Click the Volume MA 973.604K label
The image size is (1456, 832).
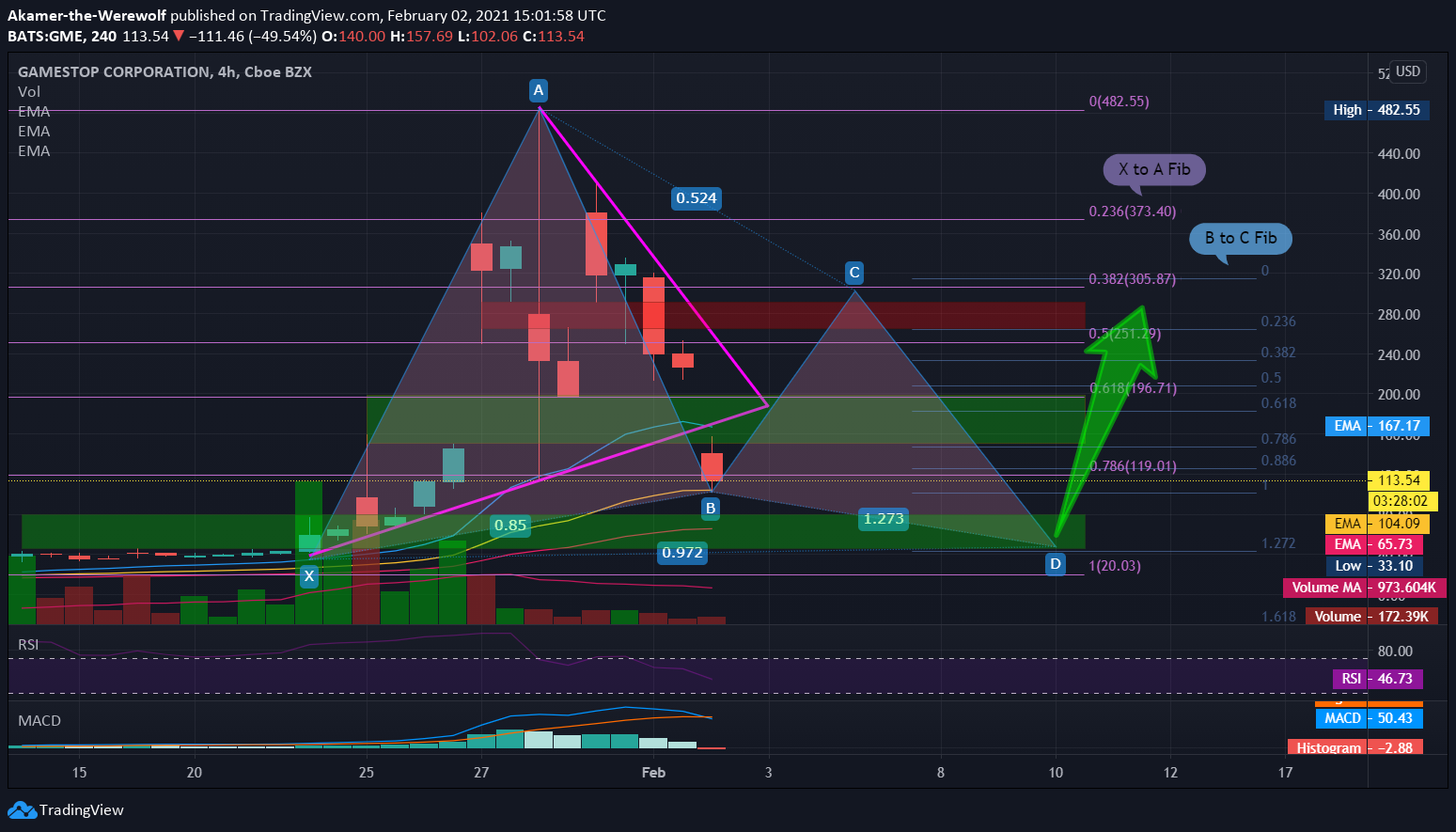click(1364, 588)
